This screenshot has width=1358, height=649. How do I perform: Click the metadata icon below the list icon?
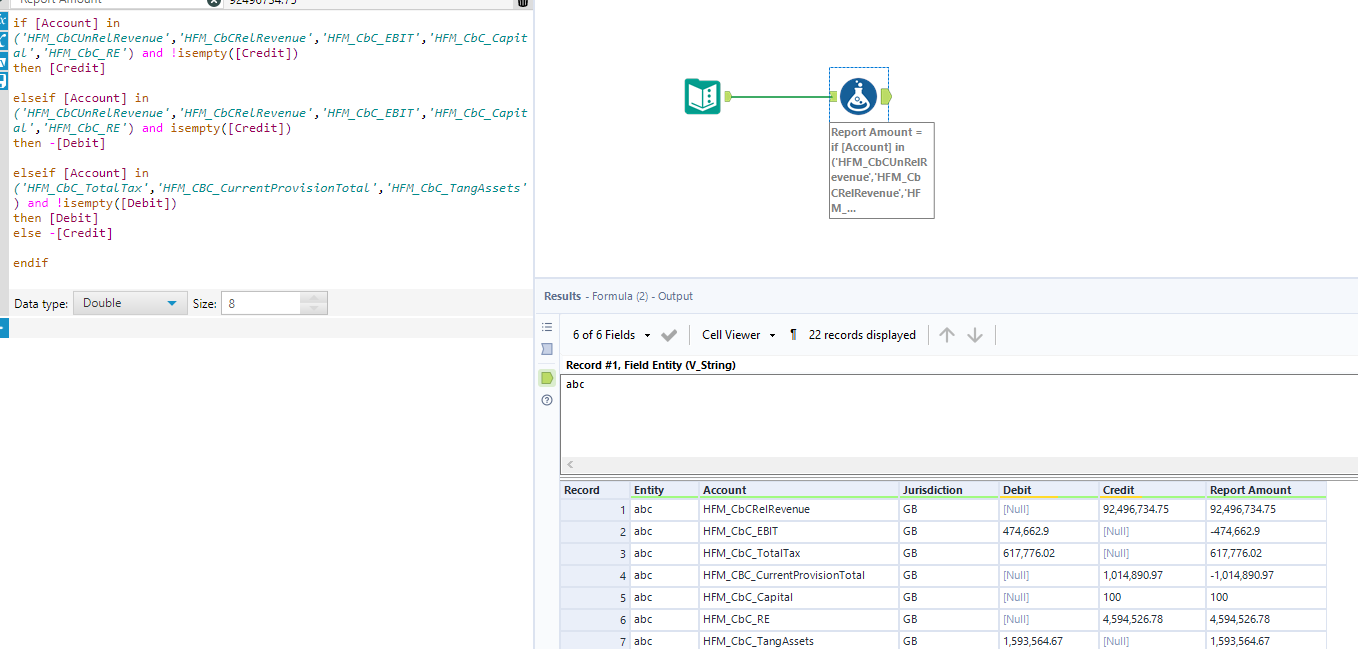[x=547, y=349]
